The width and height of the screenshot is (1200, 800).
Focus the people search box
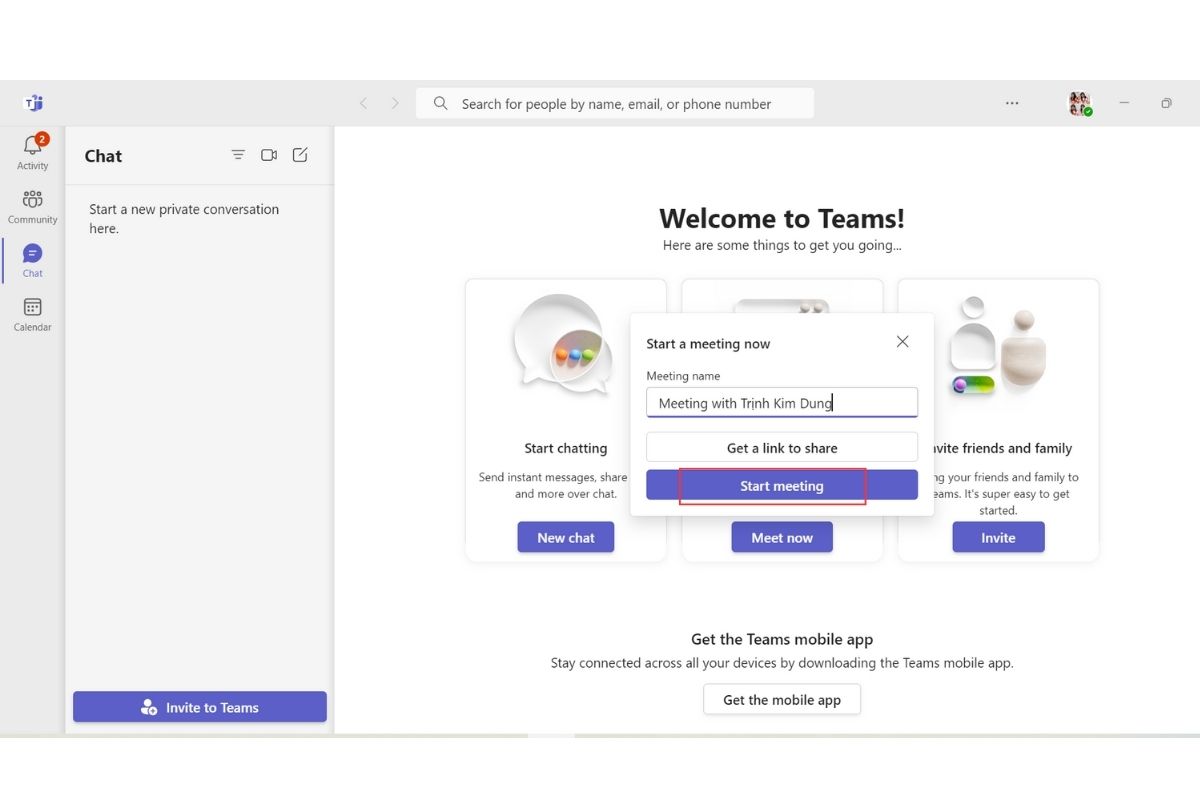(615, 103)
